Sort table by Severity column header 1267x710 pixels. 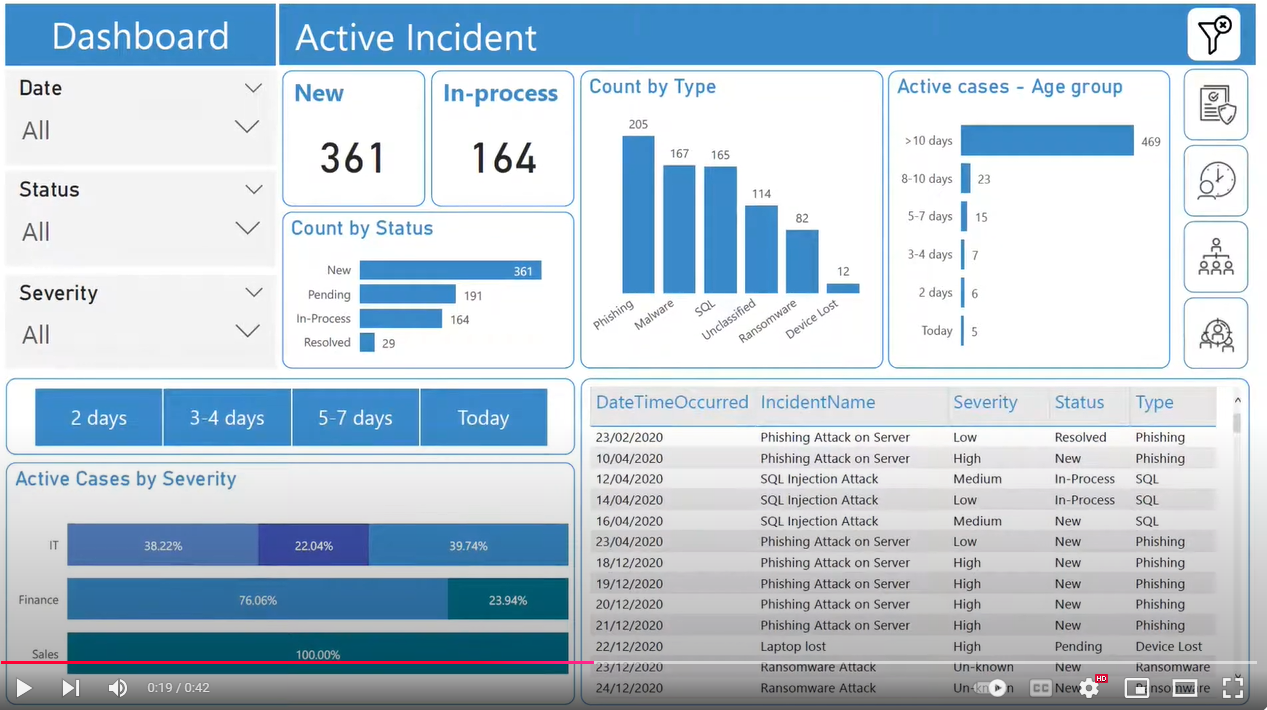pyautogui.click(x=985, y=403)
